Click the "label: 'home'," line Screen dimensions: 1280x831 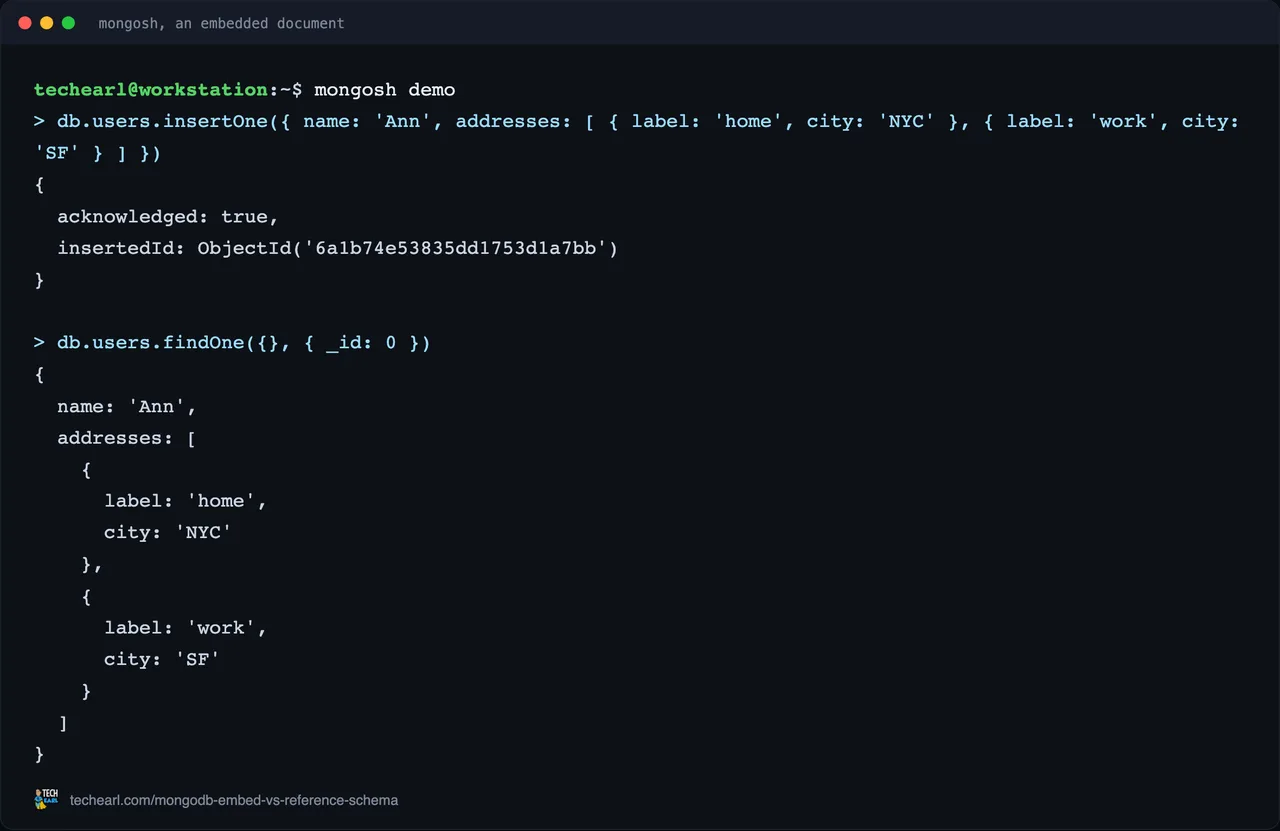tap(186, 501)
